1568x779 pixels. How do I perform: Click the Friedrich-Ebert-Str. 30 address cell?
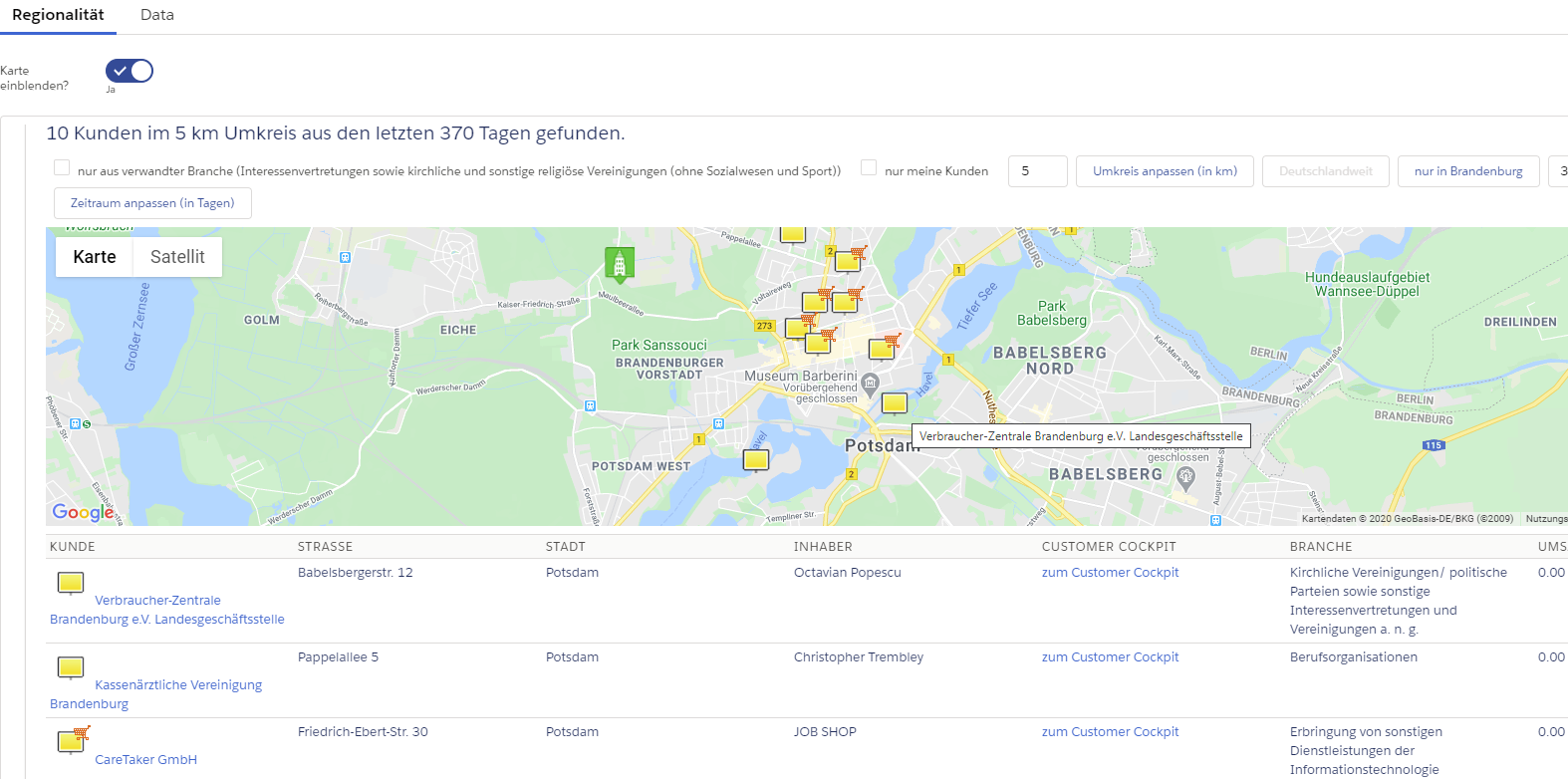[x=363, y=732]
